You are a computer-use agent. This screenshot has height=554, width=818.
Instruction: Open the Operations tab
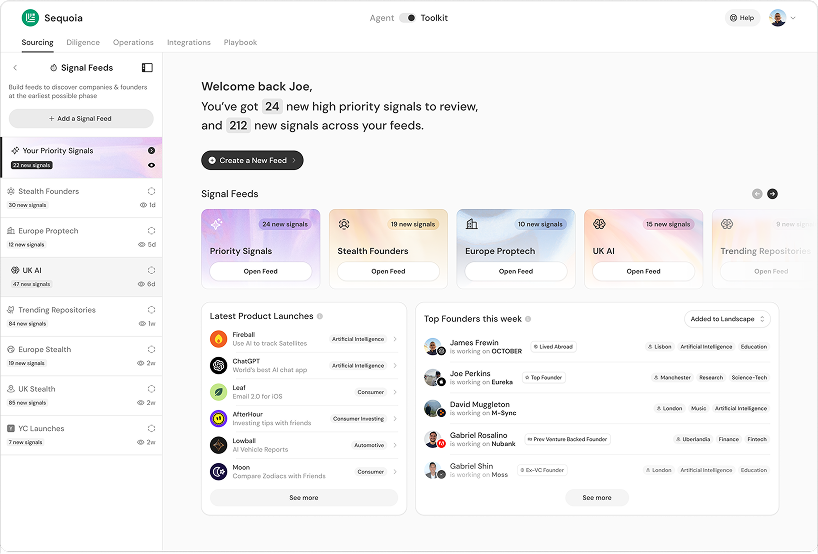(133, 42)
